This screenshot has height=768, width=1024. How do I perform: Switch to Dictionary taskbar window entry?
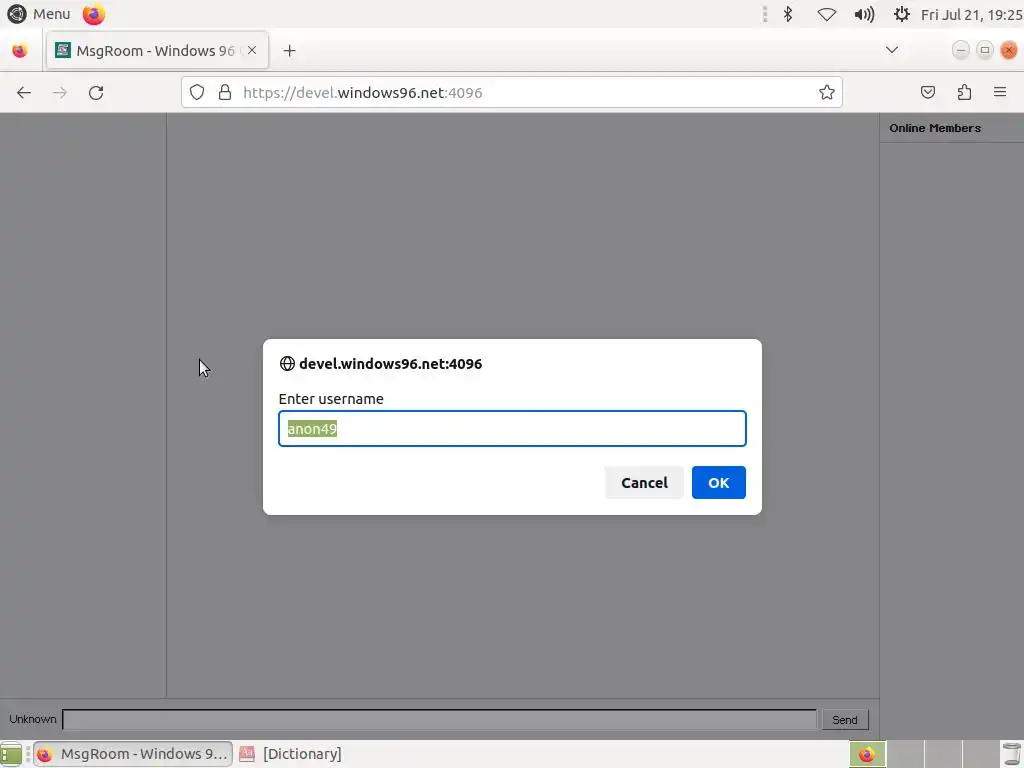coord(291,754)
